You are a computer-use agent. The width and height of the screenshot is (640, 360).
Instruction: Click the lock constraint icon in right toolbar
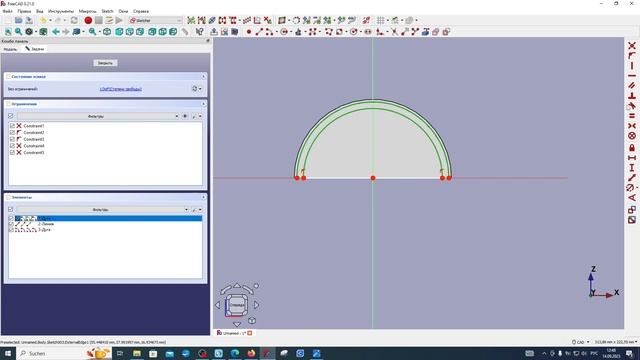(x=632, y=147)
